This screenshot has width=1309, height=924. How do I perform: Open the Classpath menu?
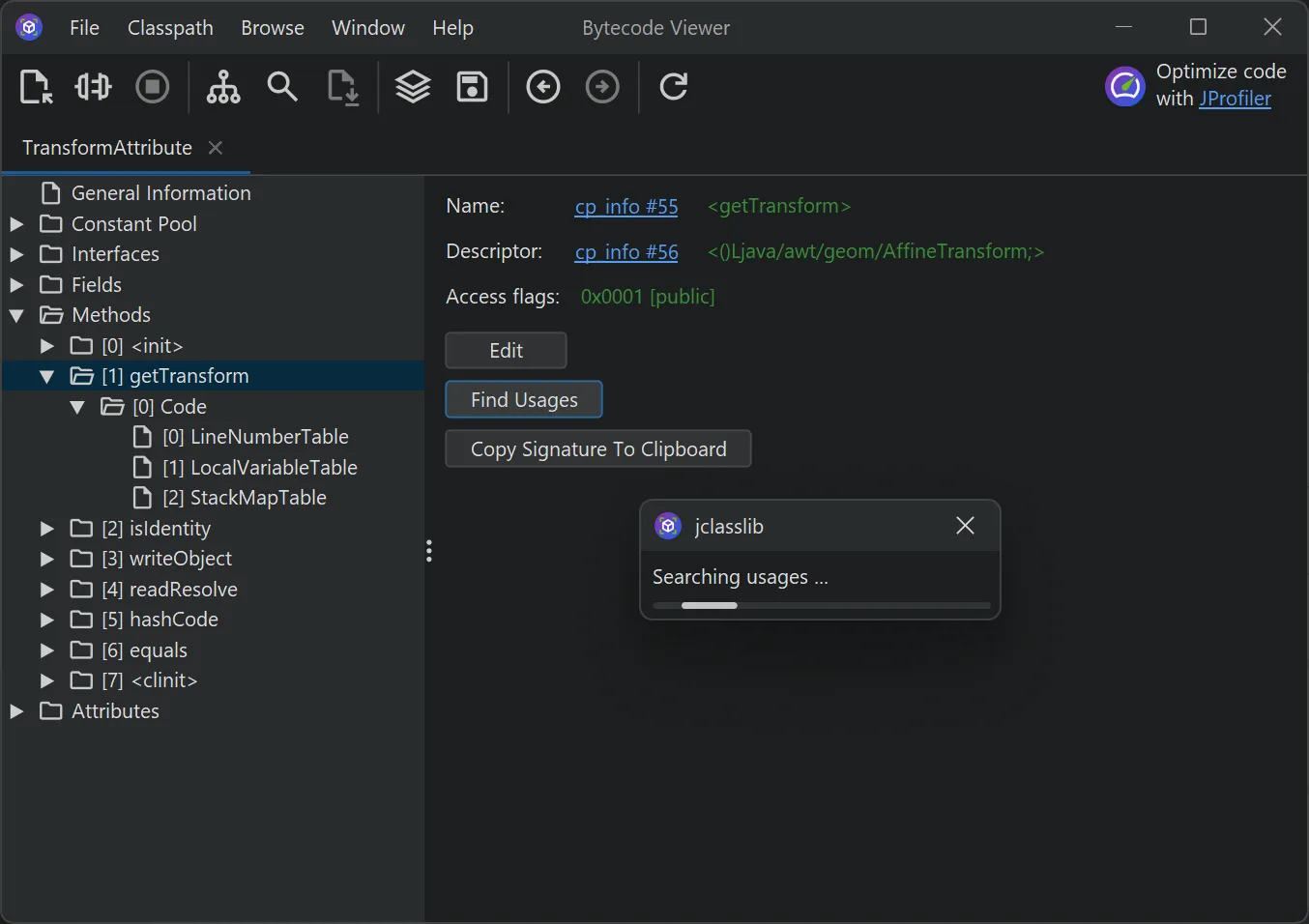(170, 28)
